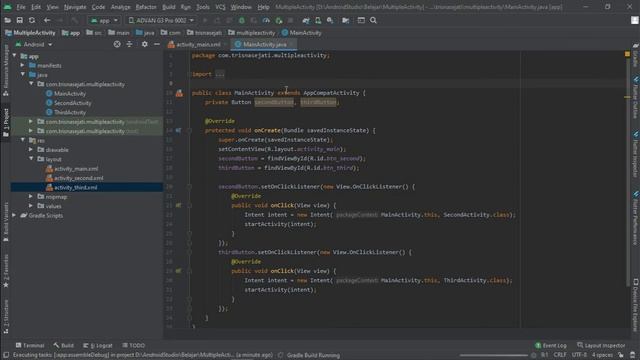Image resolution: width=640 pixels, height=360 pixels.
Task: Open the File menu
Action: [21, 7]
